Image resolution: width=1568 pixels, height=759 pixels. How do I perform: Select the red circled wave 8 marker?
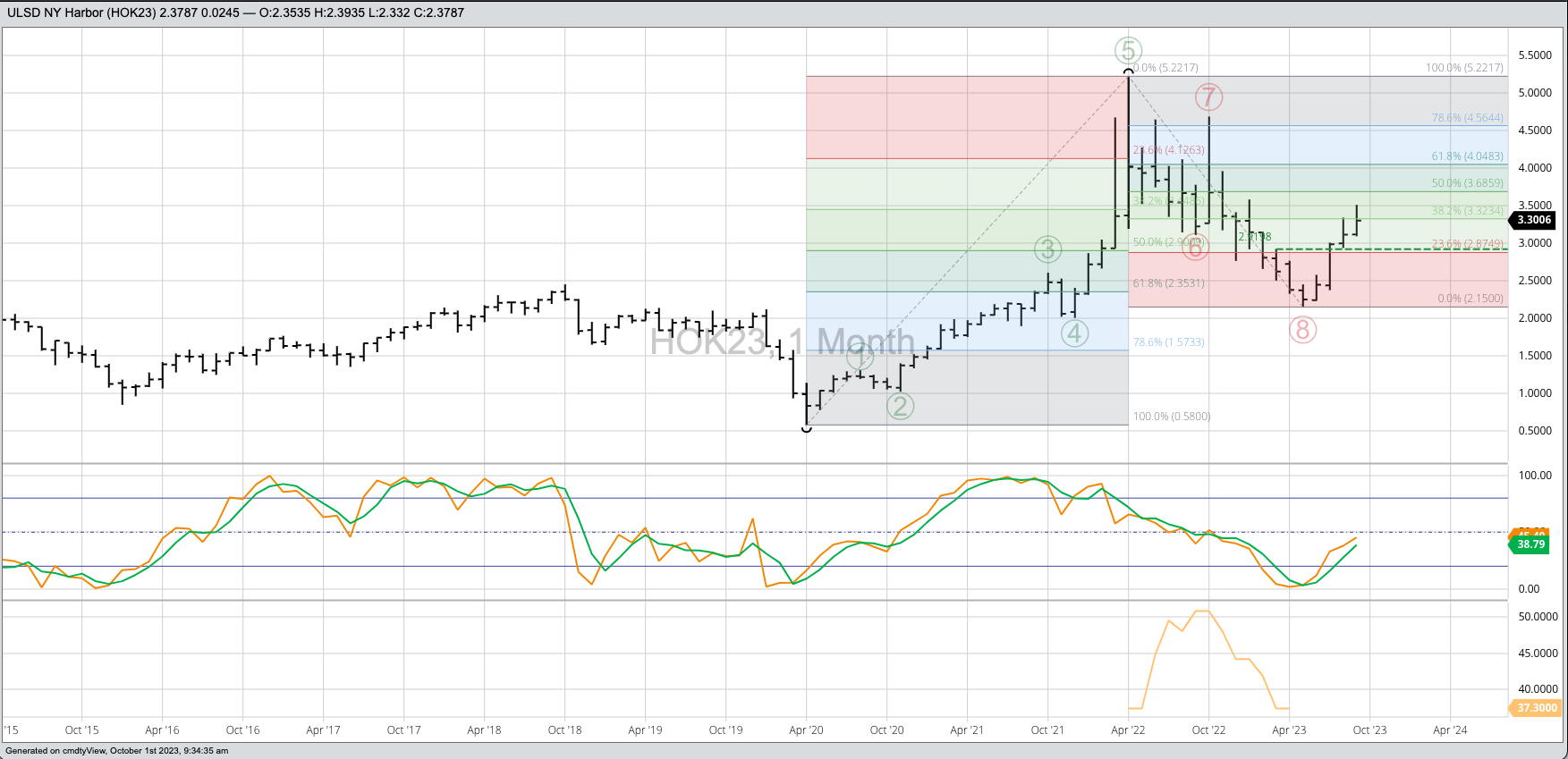tap(1302, 330)
